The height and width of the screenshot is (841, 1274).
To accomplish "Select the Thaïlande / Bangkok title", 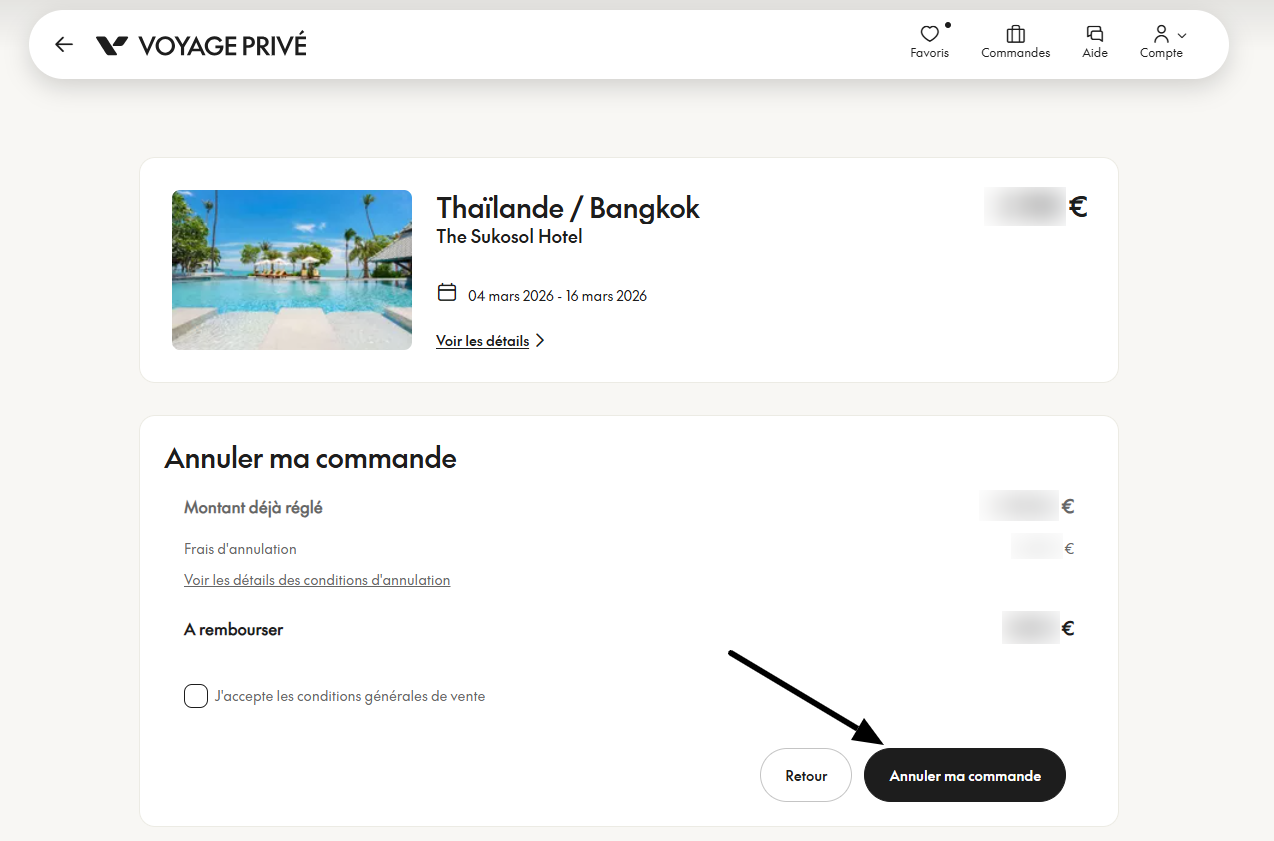I will point(568,208).
